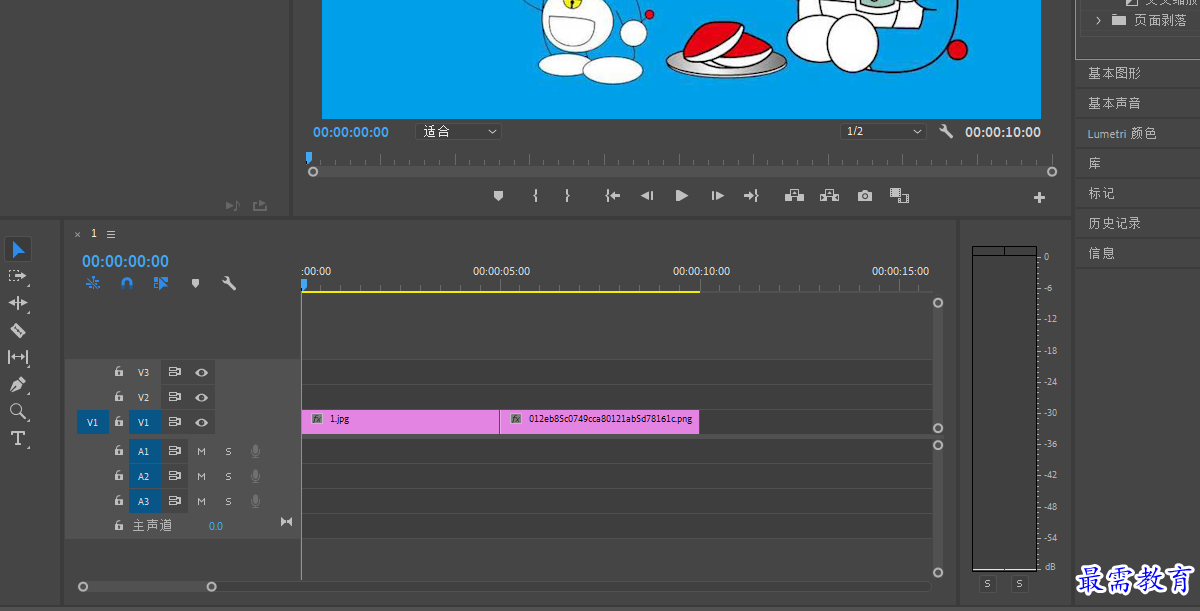The width and height of the screenshot is (1200, 611).
Task: Open the 历史记录 panel
Action: pos(1114,223)
